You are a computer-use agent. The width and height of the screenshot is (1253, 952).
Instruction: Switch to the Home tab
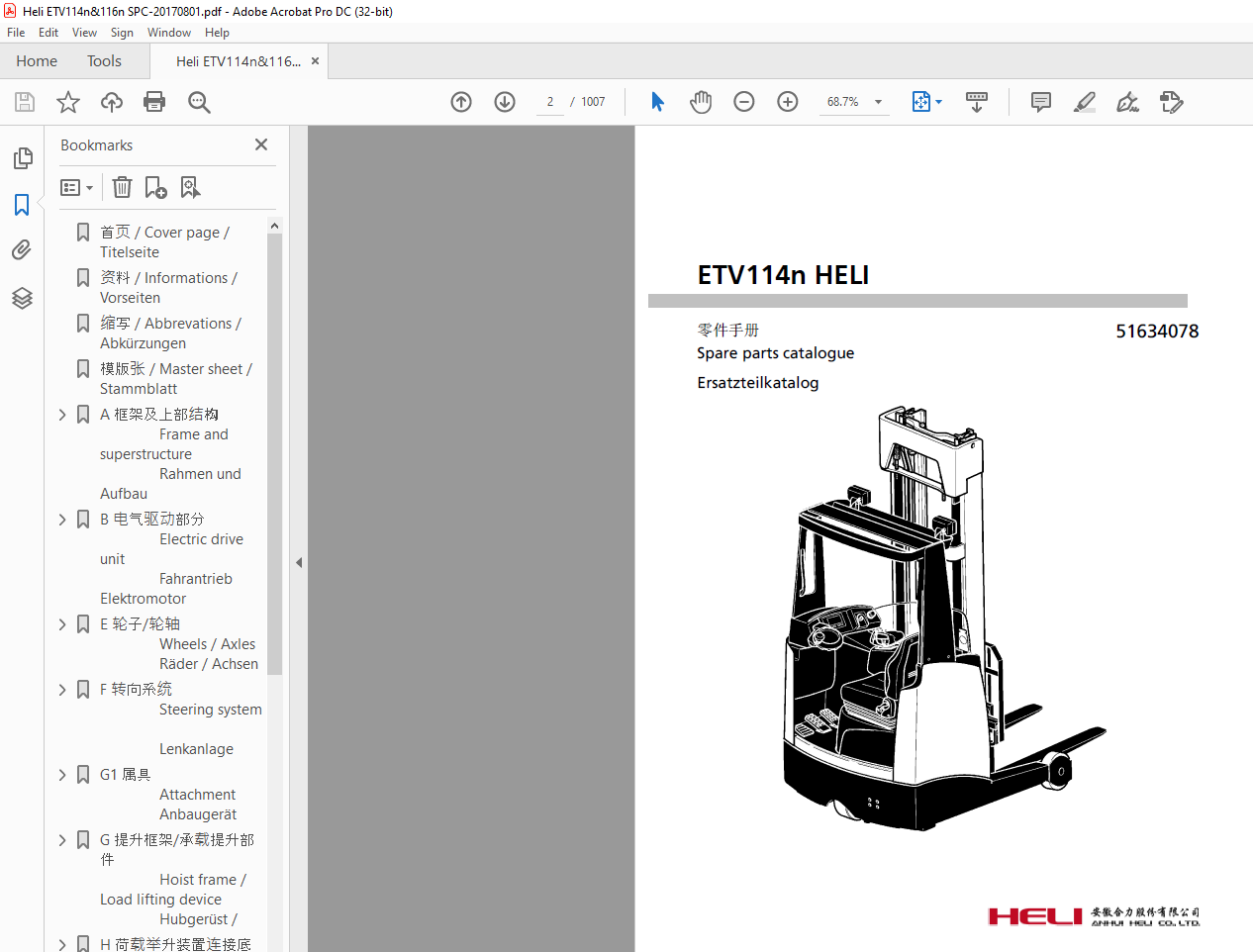37,61
